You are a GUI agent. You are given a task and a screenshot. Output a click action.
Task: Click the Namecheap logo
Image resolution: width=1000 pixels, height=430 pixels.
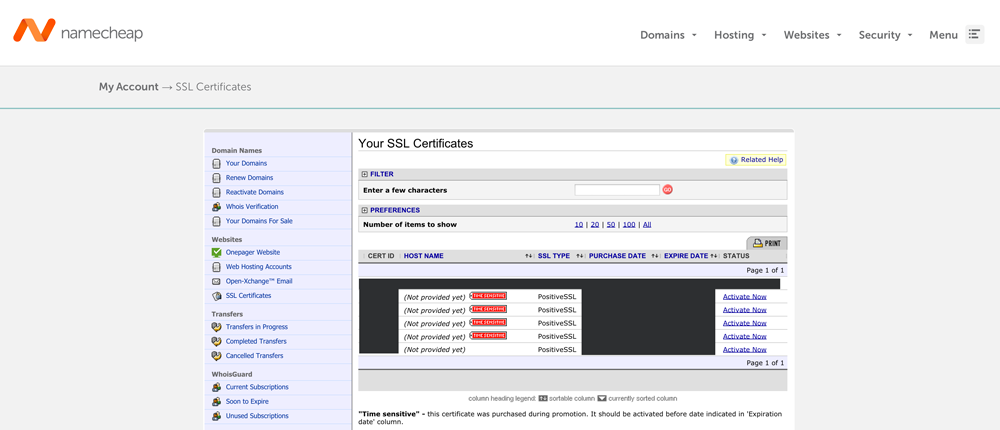pyautogui.click(x=78, y=31)
